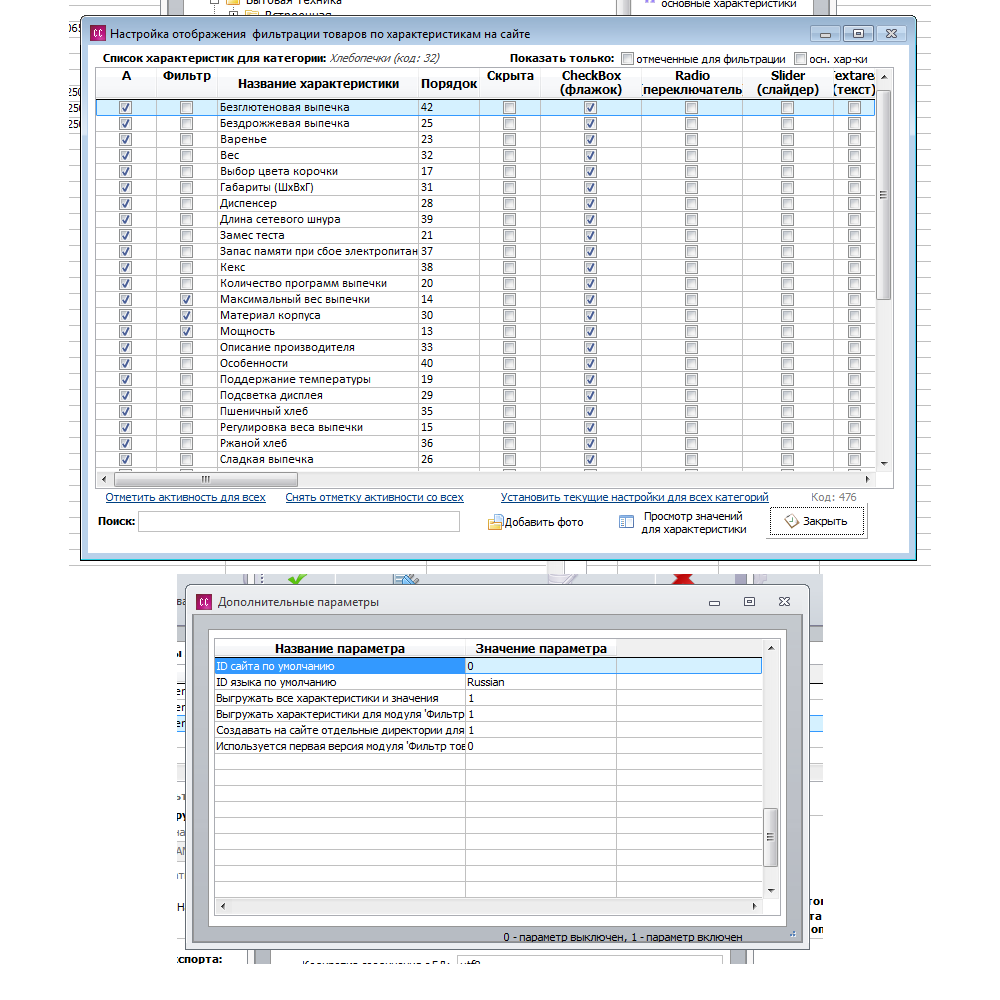Screen dimensions: 1000x1000
Task: Click Значение параметра column header
Action: click(x=541, y=649)
